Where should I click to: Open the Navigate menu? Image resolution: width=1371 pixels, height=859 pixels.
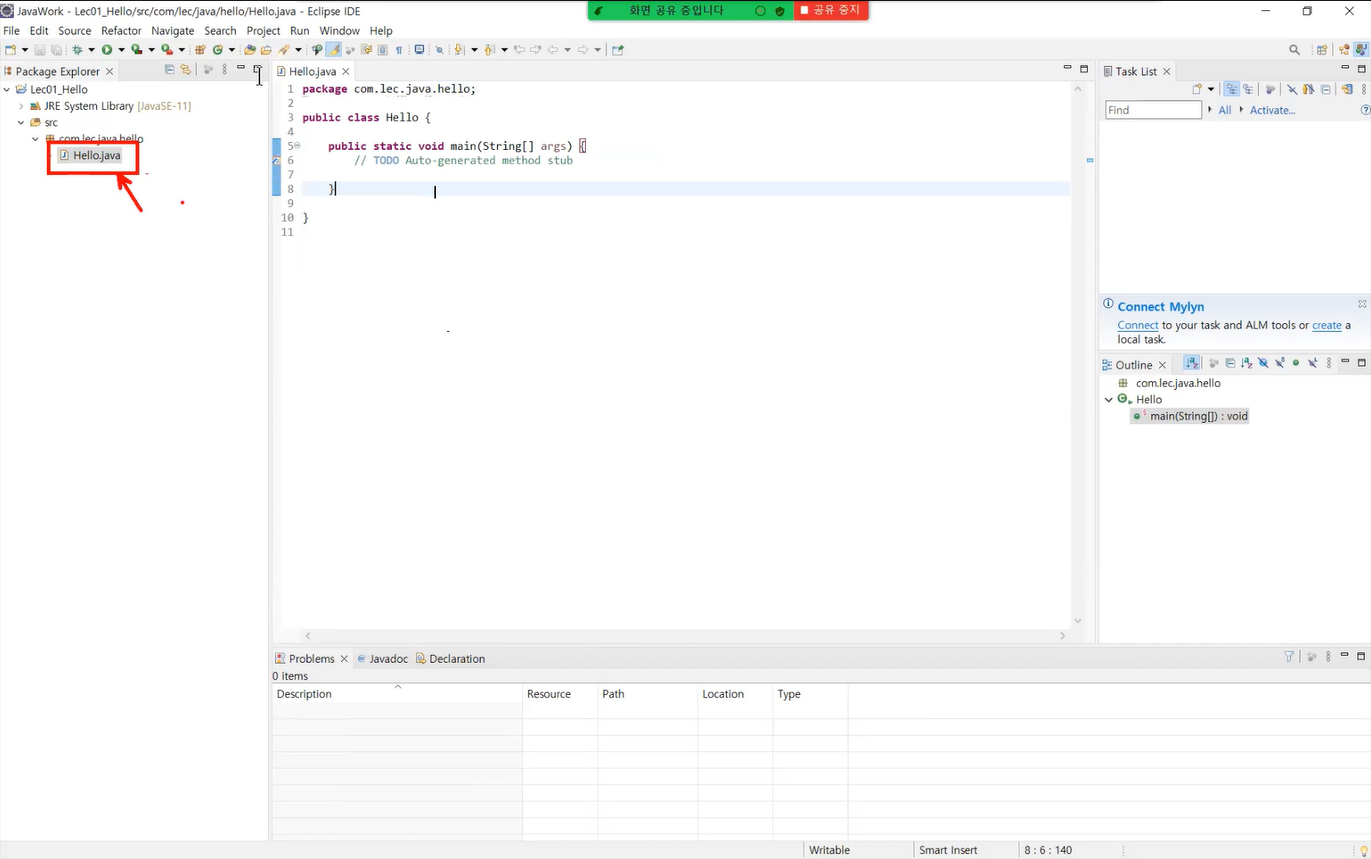172,31
